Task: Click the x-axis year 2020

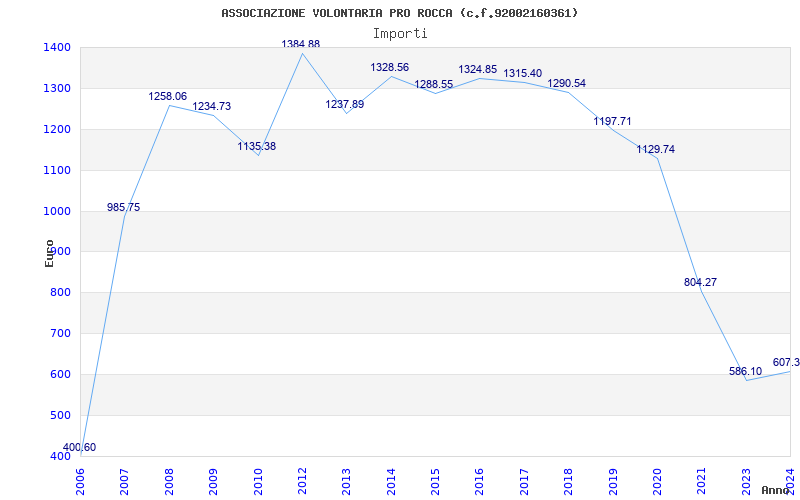Action: [657, 482]
